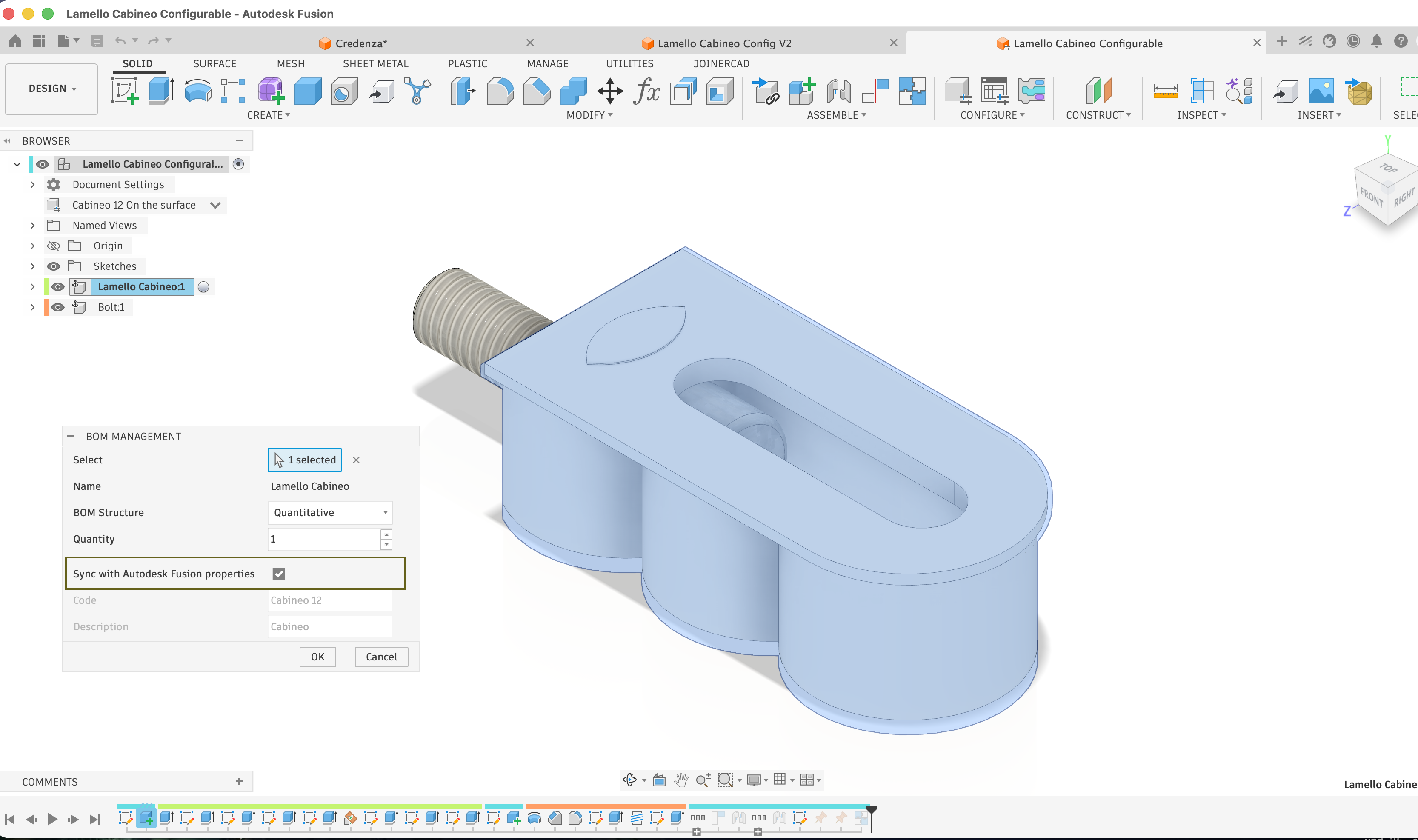Go to the Home icon
The width and height of the screenshot is (1418, 840).
15,41
